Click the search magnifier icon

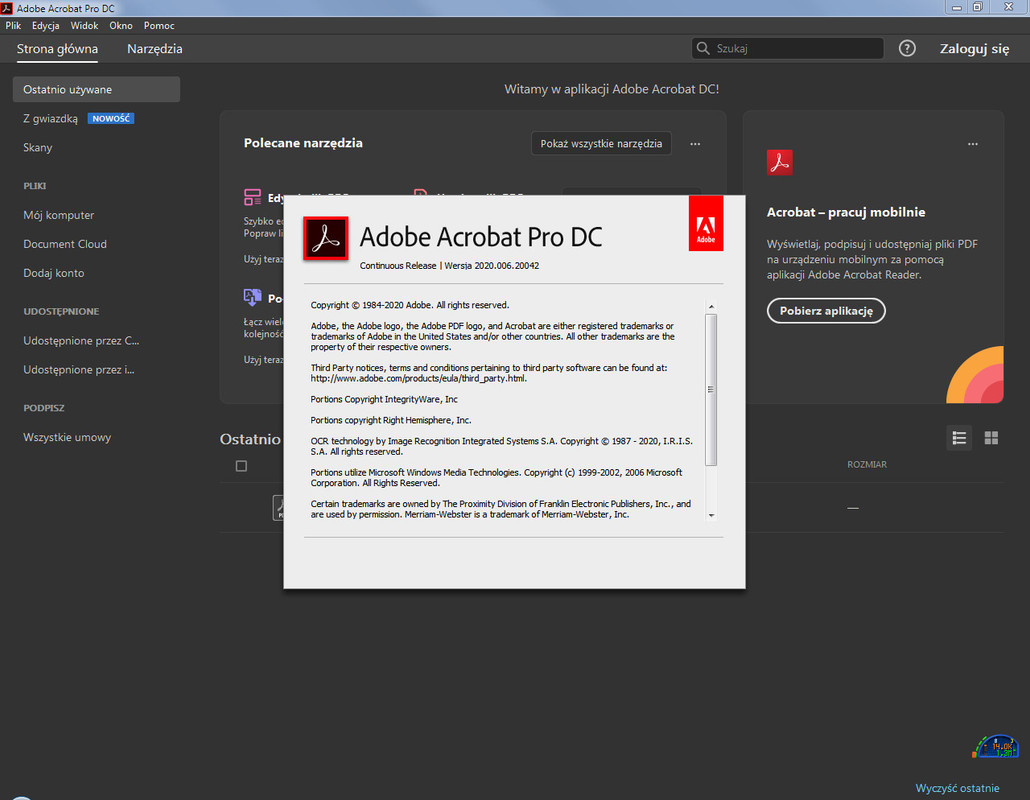click(703, 48)
